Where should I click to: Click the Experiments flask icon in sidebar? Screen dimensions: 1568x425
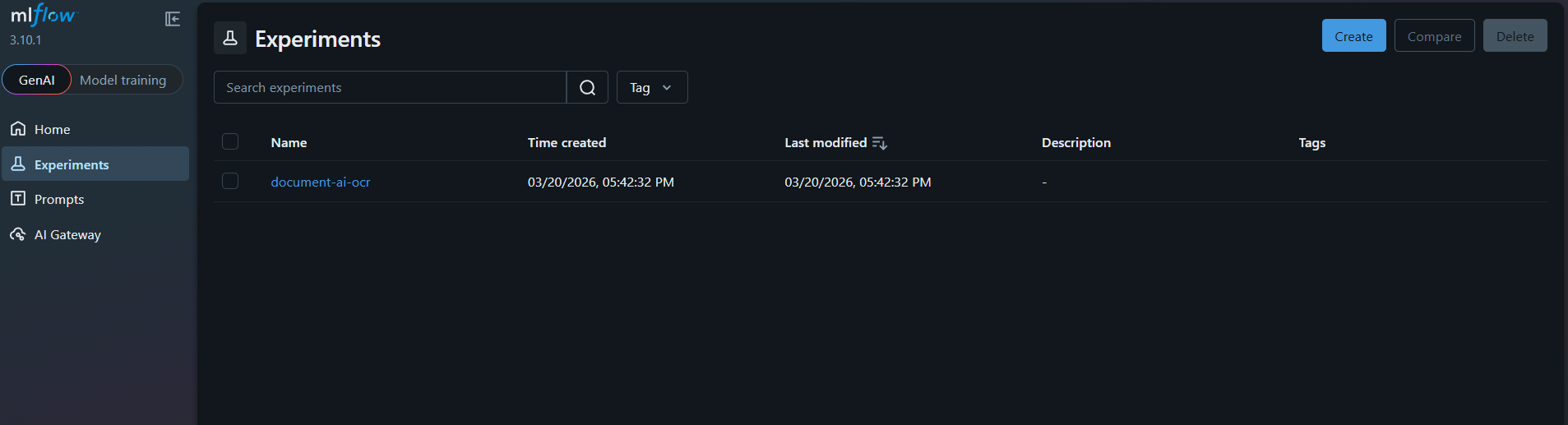coord(18,164)
